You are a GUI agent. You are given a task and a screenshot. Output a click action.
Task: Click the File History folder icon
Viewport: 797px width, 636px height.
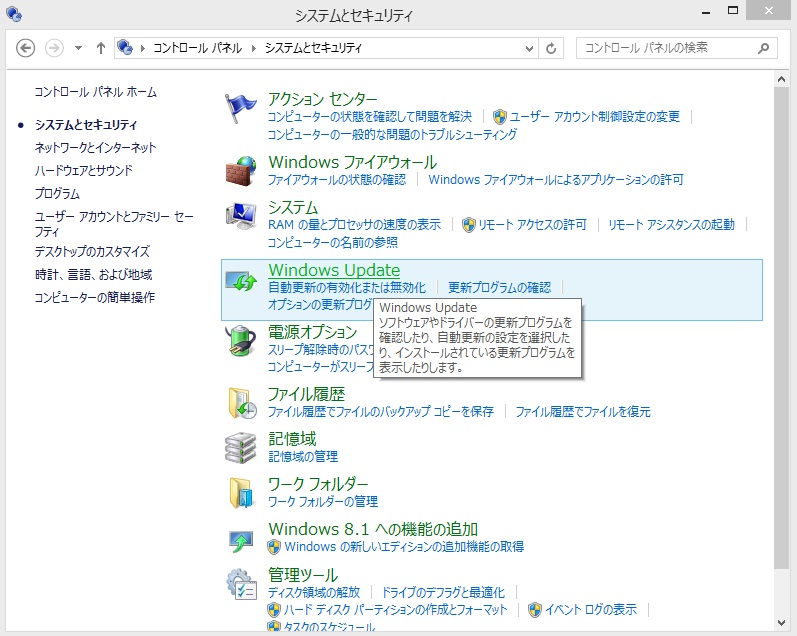(241, 402)
